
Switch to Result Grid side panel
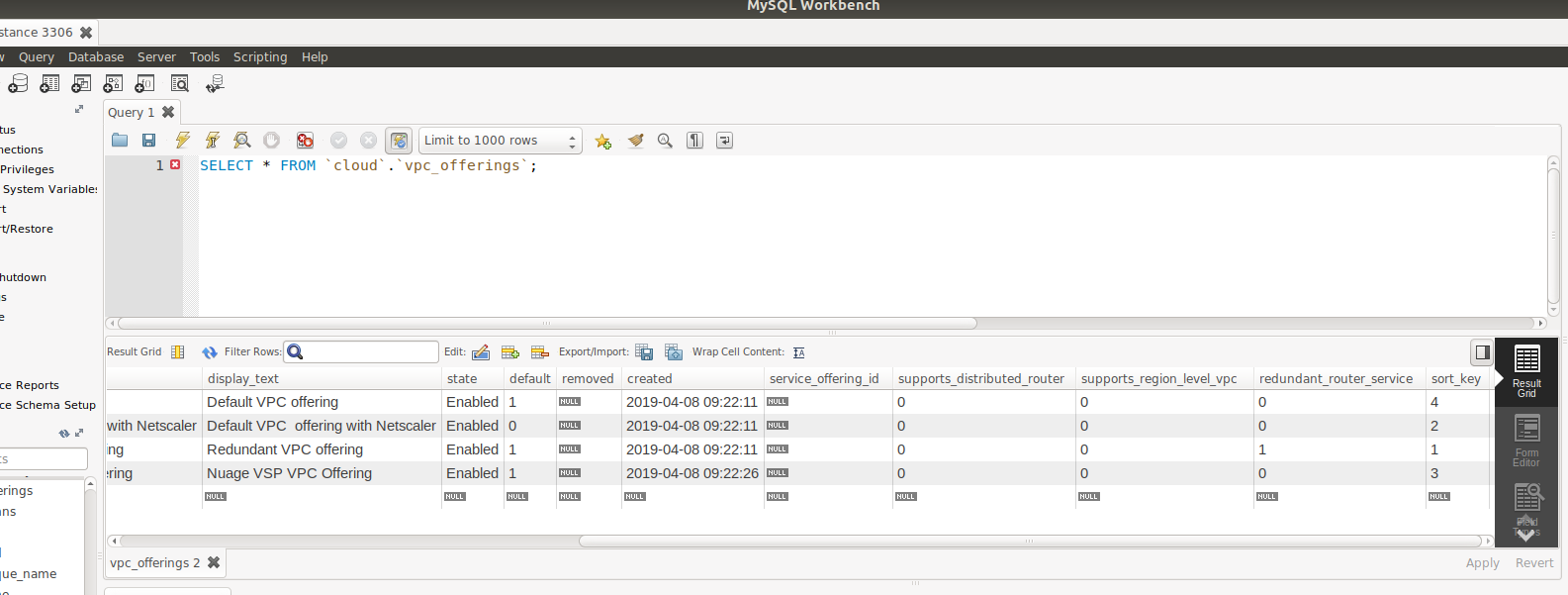1526,372
